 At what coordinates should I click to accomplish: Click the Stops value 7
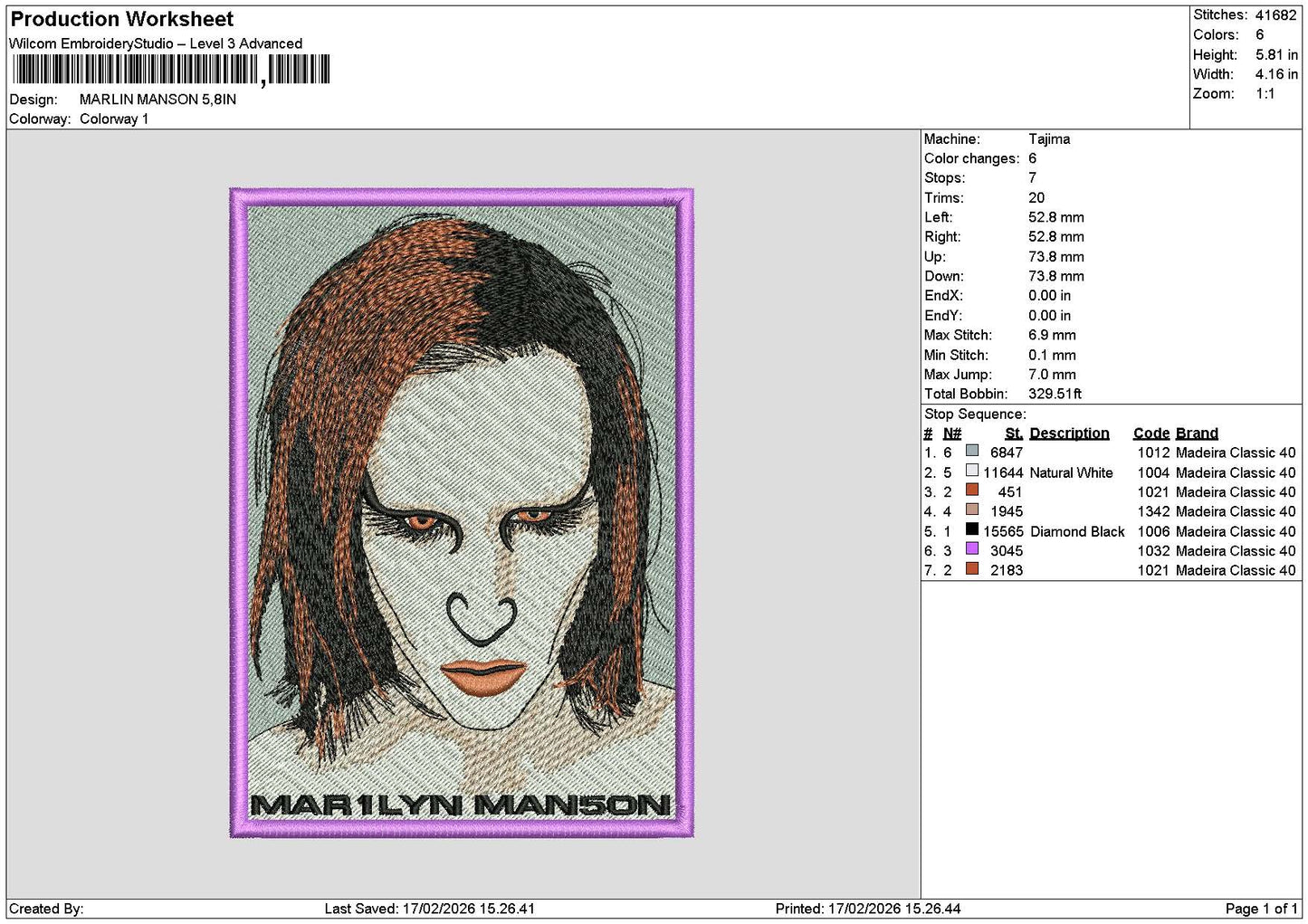(x=1032, y=178)
